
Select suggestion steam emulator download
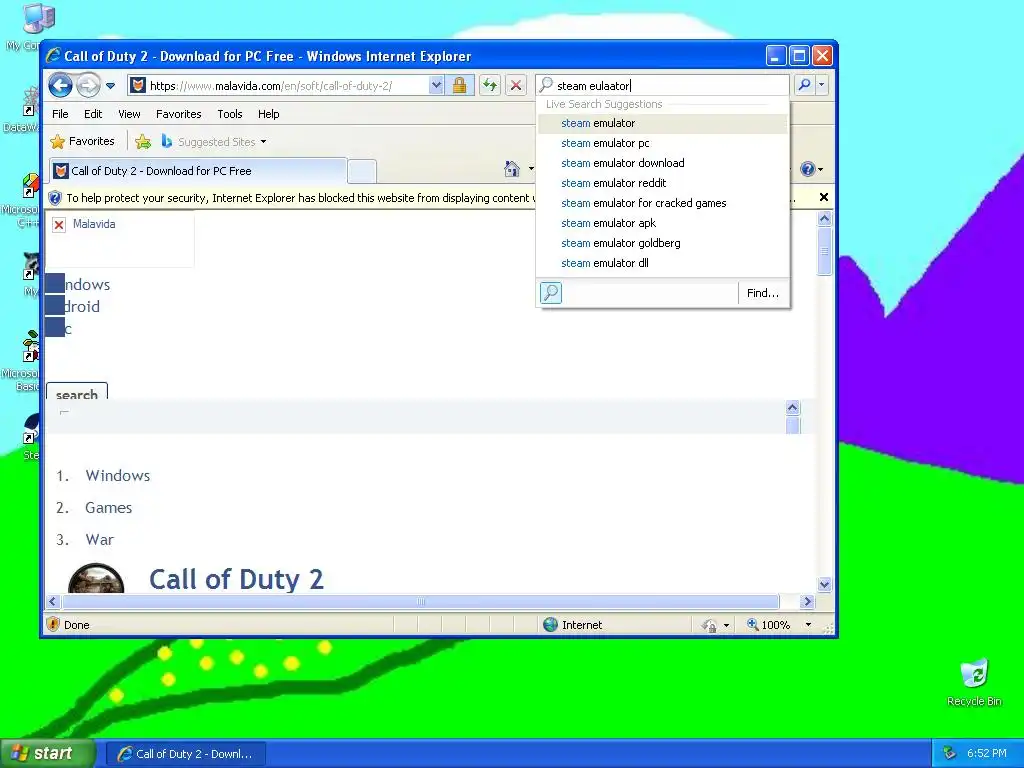[x=662, y=163]
